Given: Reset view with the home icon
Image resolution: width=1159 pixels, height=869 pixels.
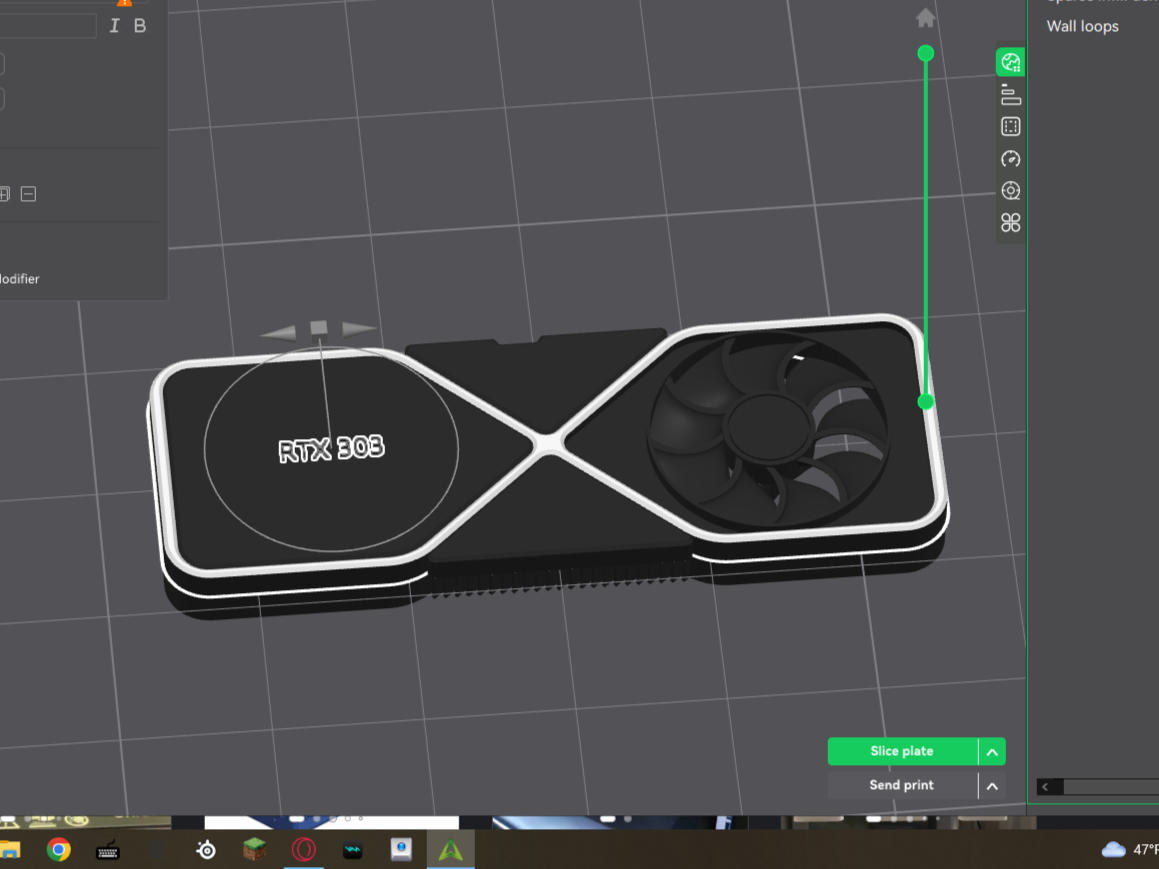Looking at the screenshot, I should (925, 18).
